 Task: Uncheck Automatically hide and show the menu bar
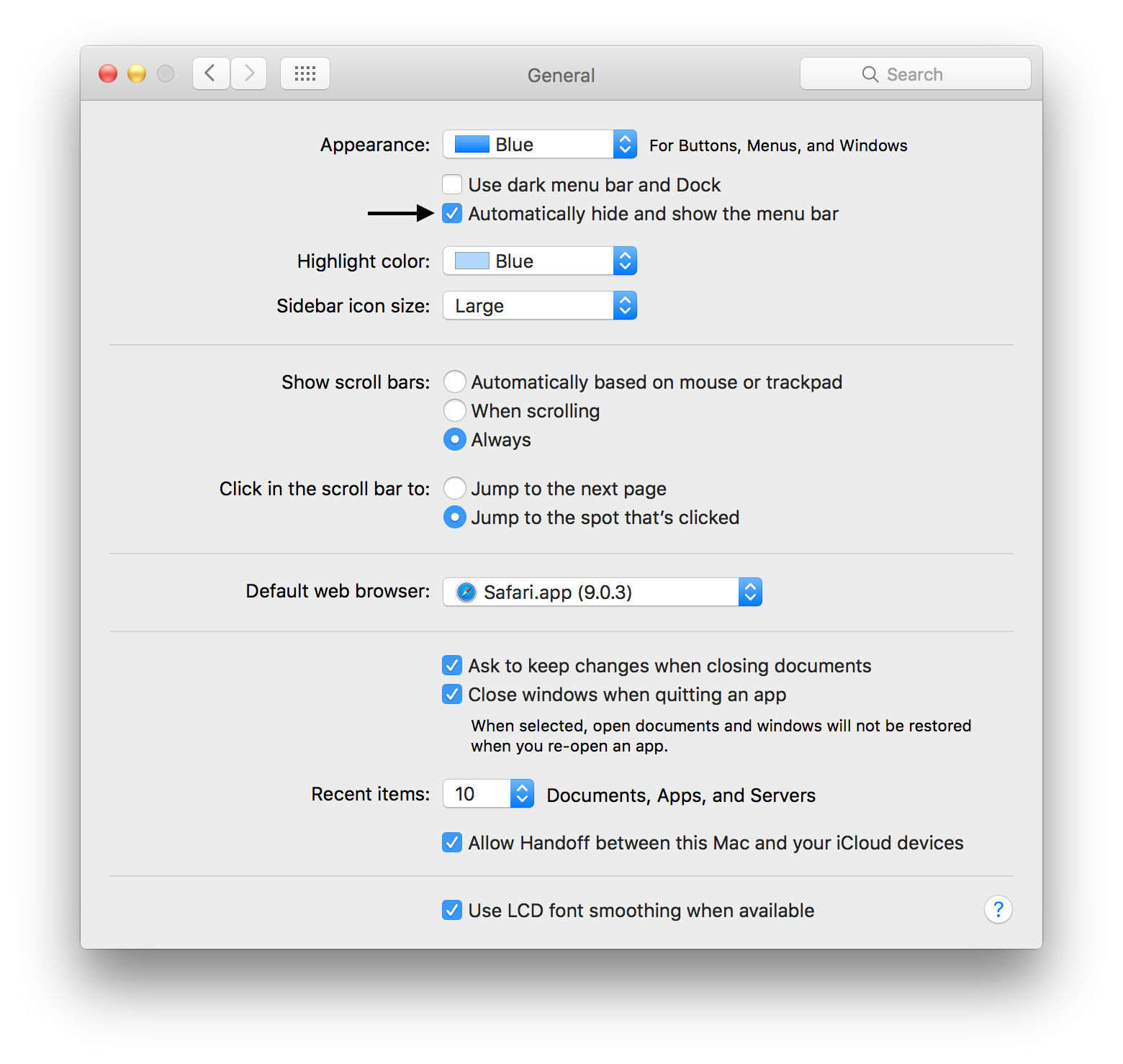452,213
